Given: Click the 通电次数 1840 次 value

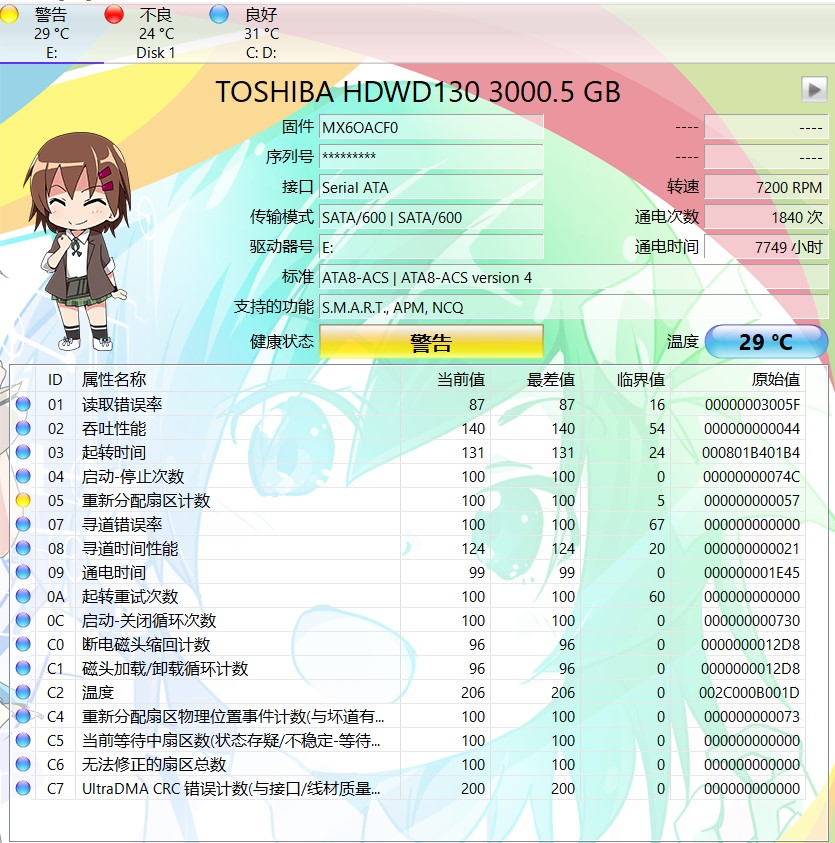Looking at the screenshot, I should pos(766,218).
